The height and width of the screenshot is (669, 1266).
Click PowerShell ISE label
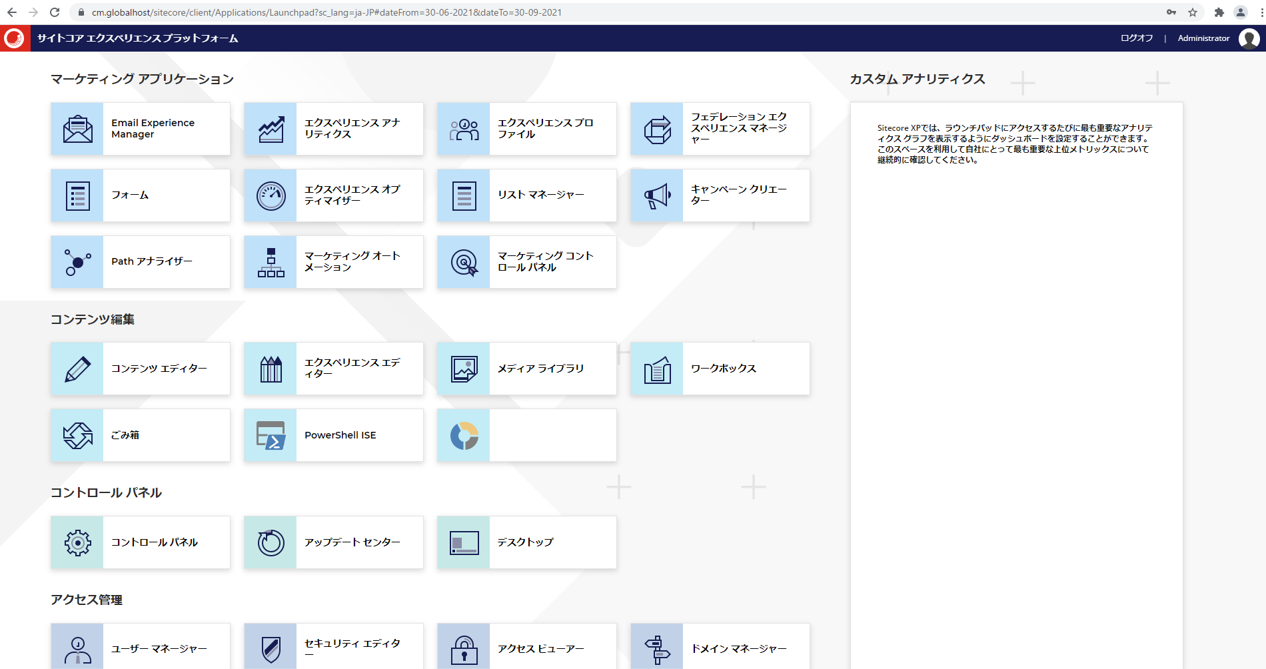tap(340, 435)
